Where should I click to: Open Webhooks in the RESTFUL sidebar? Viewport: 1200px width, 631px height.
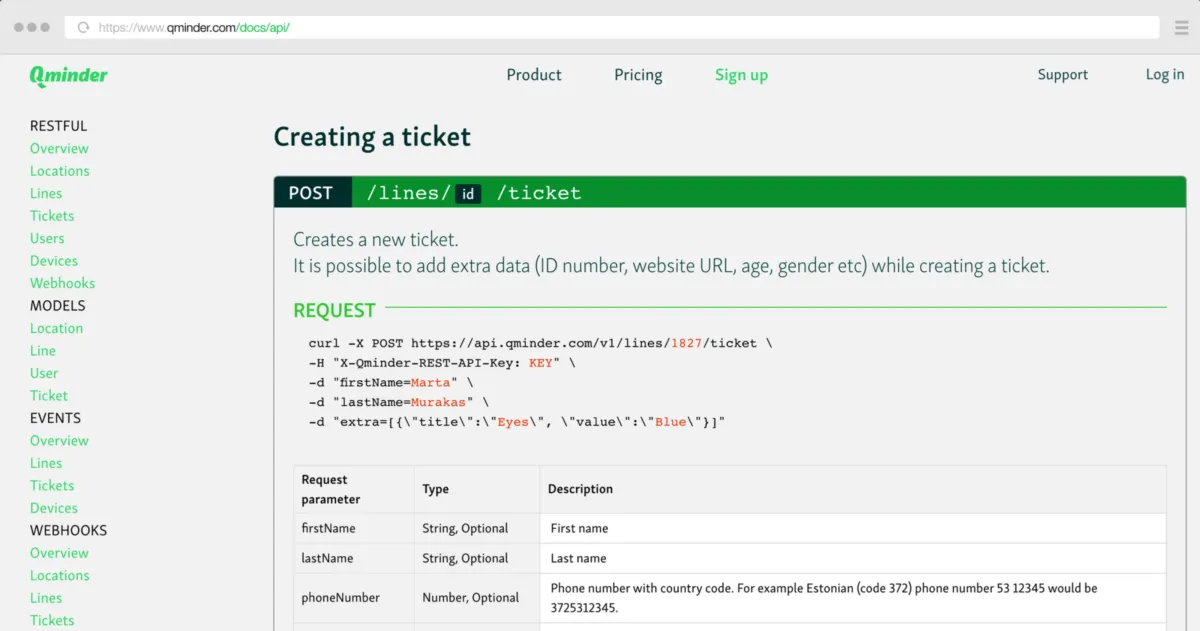pos(62,284)
